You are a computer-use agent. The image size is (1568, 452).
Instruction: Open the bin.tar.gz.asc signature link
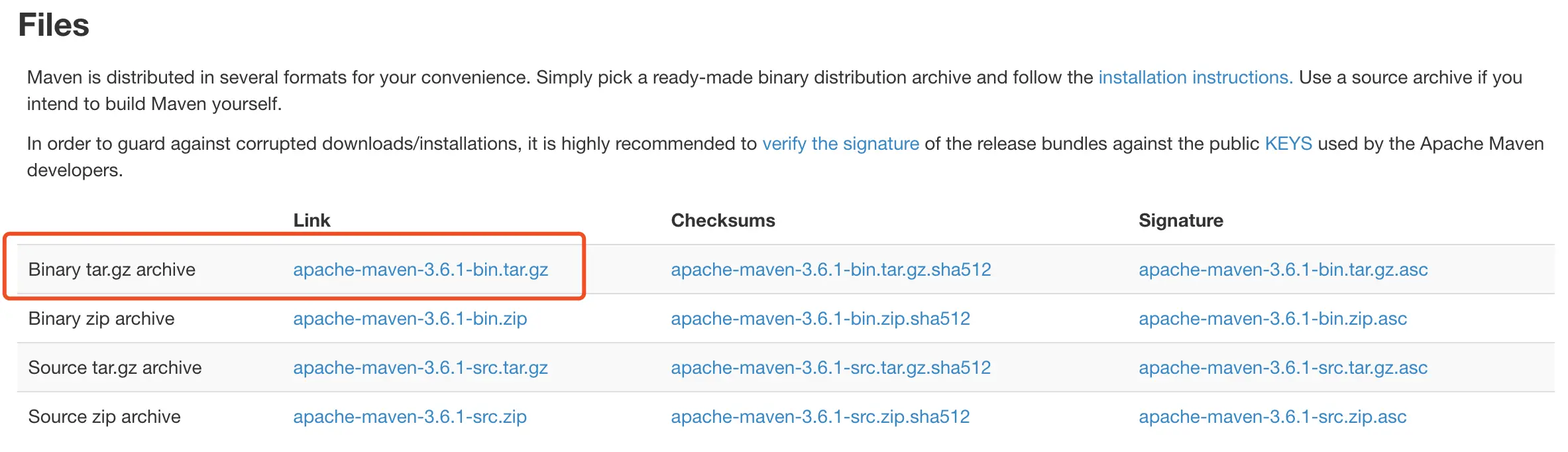(x=1283, y=270)
